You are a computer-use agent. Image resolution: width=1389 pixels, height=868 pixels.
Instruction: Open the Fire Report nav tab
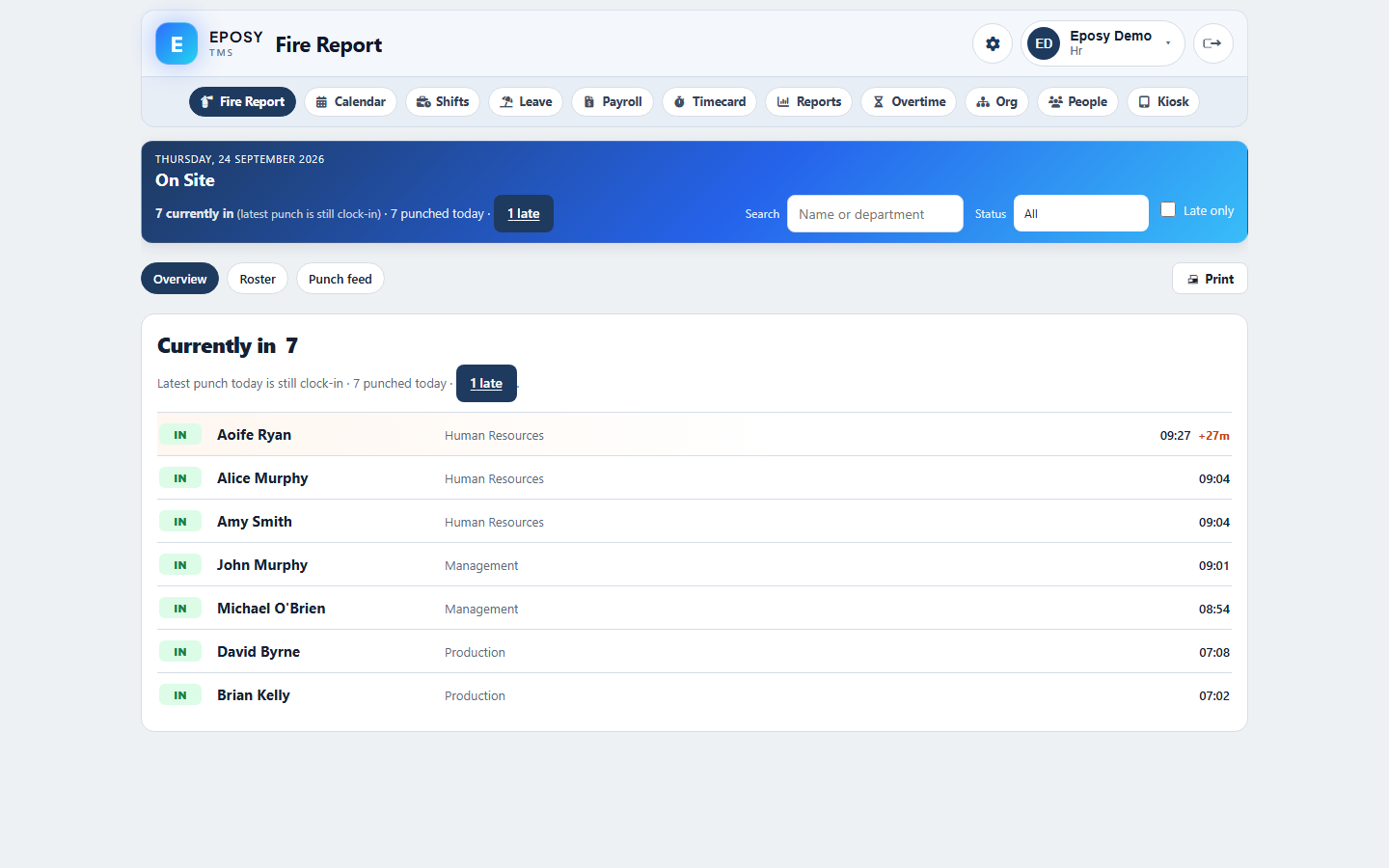242,101
